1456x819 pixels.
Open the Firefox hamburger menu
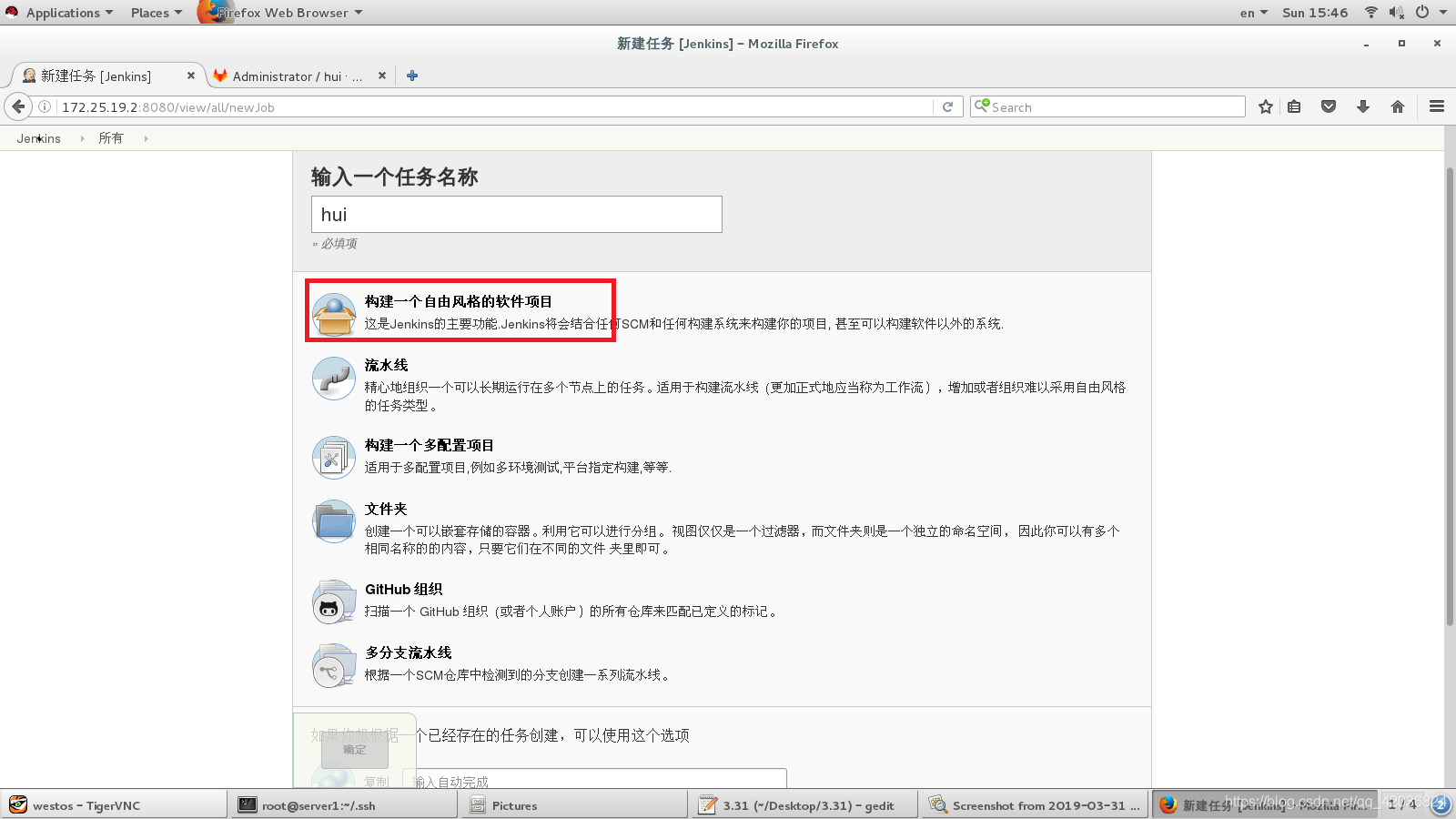(x=1437, y=106)
